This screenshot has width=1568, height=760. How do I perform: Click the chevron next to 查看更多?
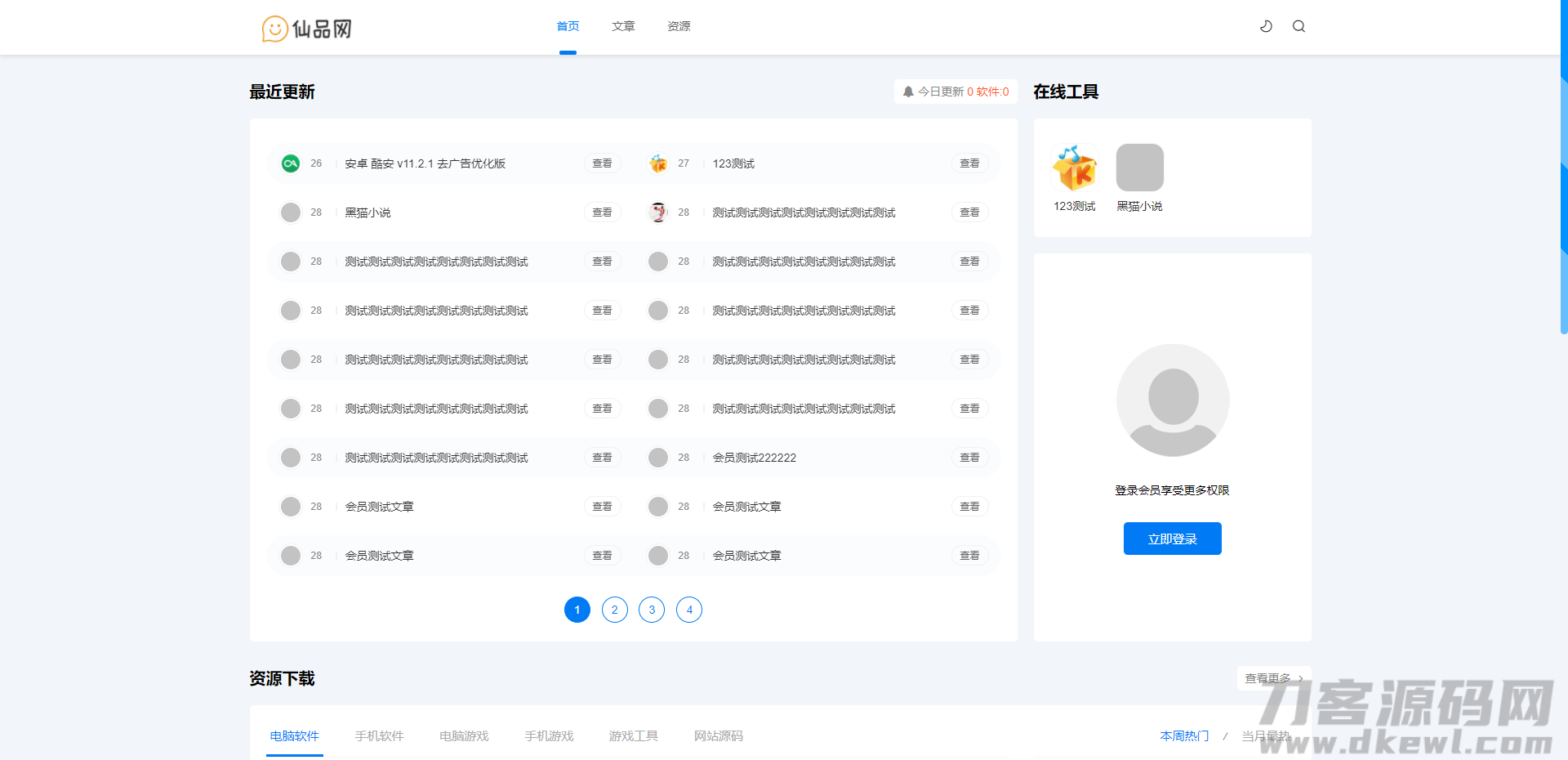pos(1299,678)
